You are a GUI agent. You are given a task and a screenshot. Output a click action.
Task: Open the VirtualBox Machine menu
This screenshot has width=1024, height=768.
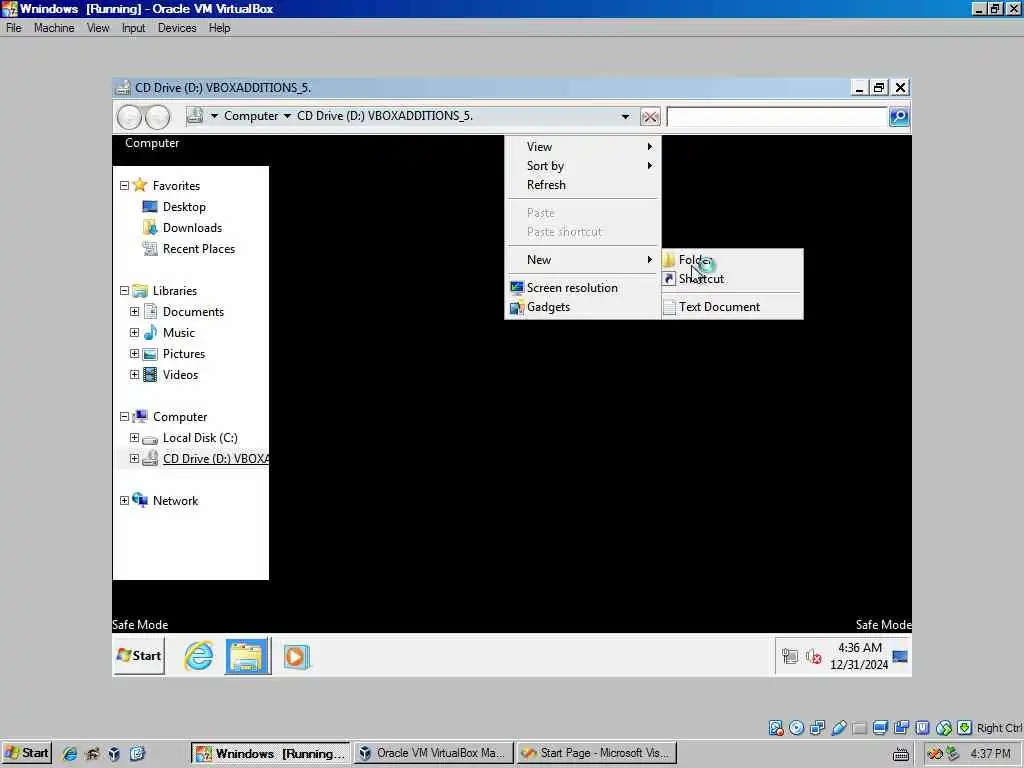pyautogui.click(x=54, y=28)
